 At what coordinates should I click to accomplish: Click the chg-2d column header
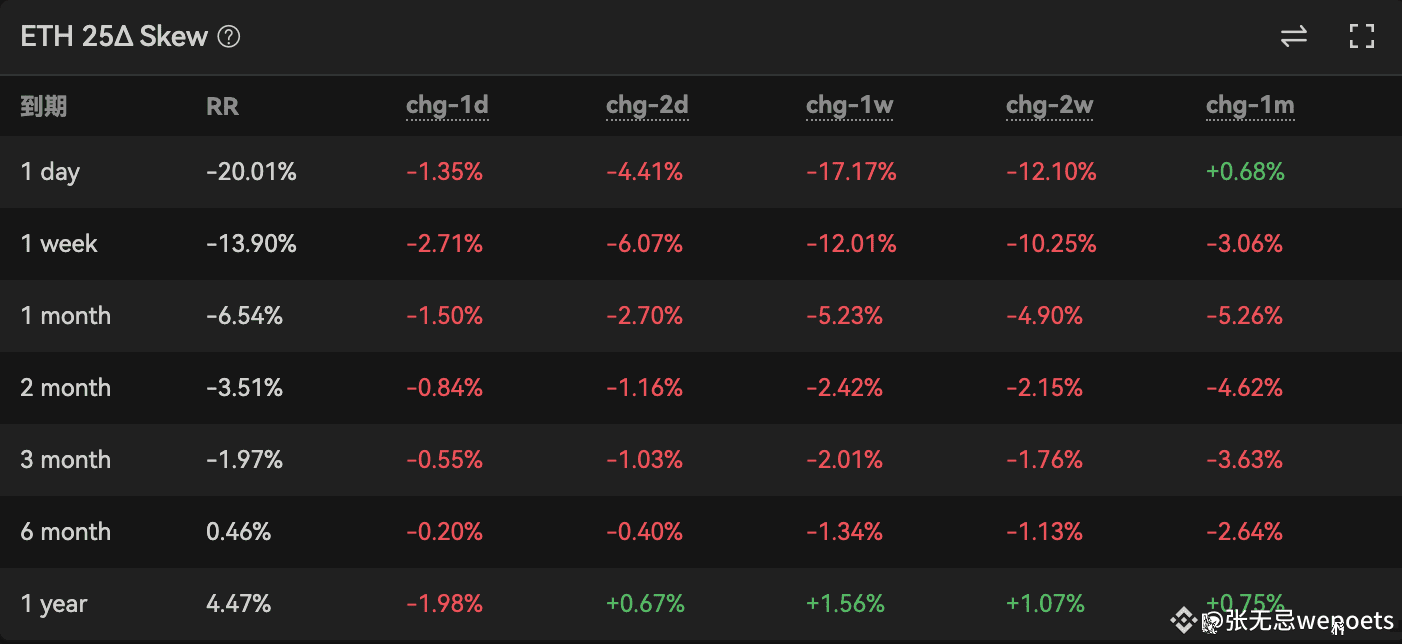click(x=647, y=106)
